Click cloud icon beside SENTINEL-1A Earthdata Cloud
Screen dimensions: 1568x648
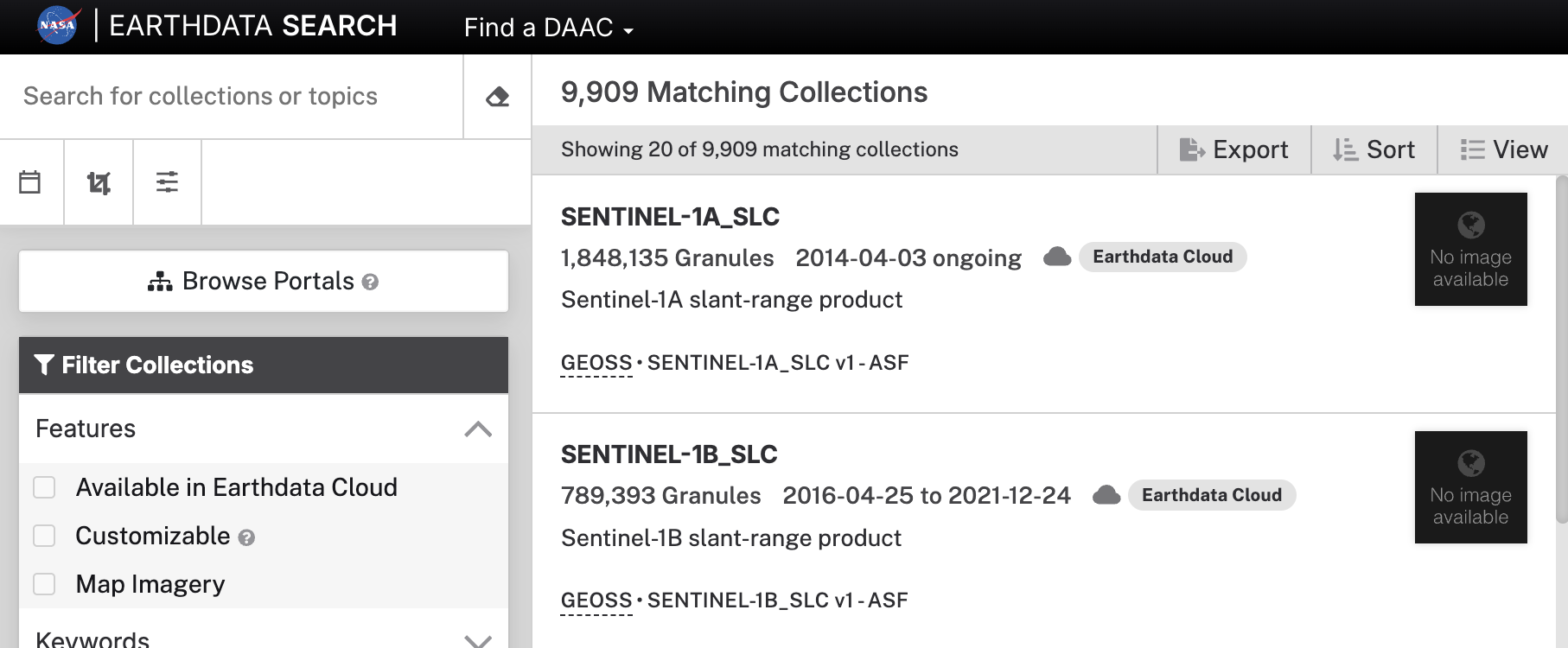1057,257
